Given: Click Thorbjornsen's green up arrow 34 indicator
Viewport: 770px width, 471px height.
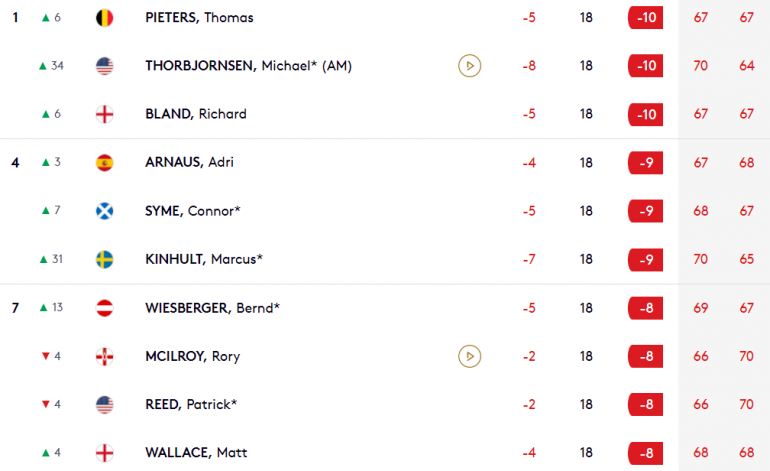Looking at the screenshot, I should (x=51, y=66).
